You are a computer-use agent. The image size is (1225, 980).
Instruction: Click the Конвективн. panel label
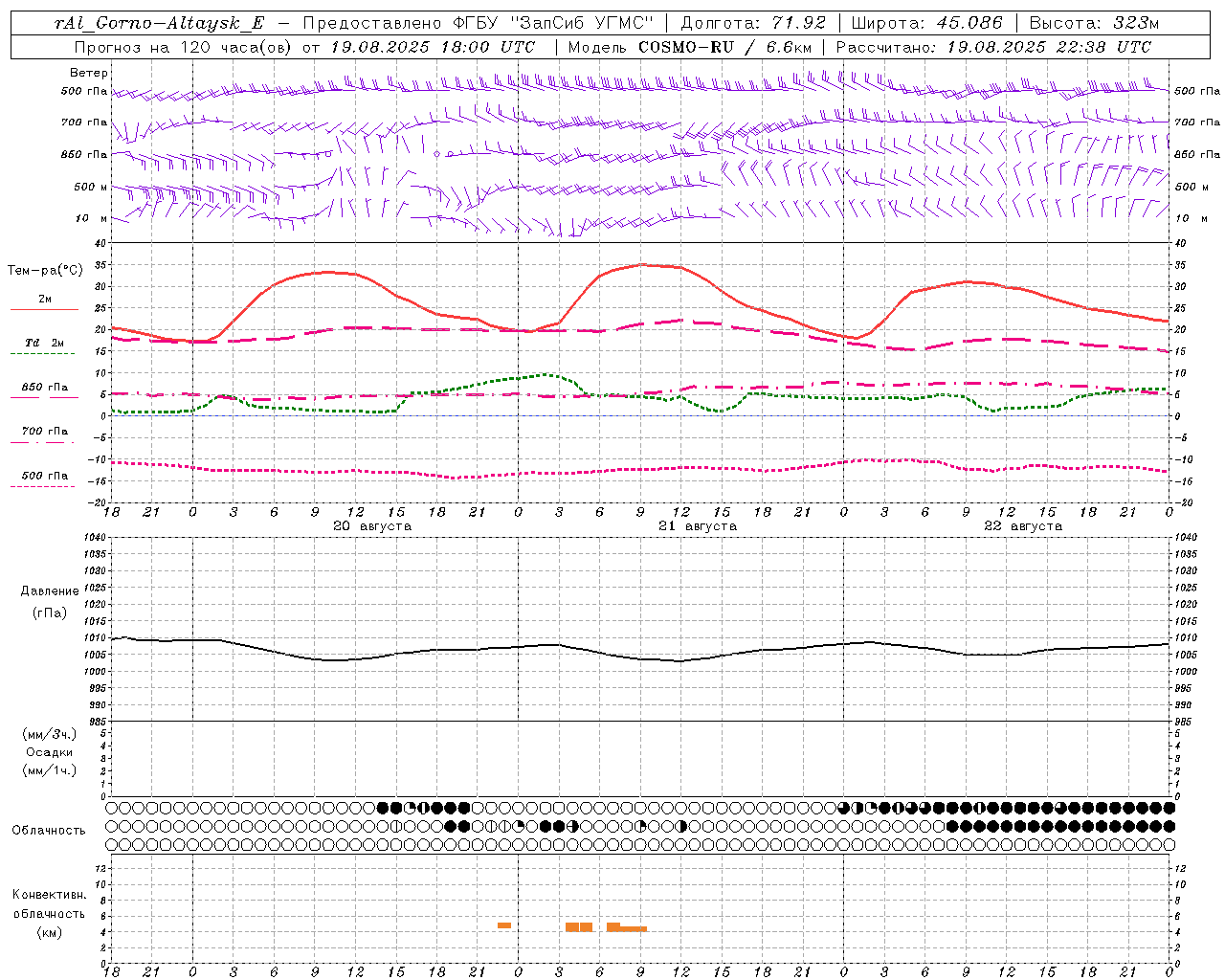coord(49,895)
